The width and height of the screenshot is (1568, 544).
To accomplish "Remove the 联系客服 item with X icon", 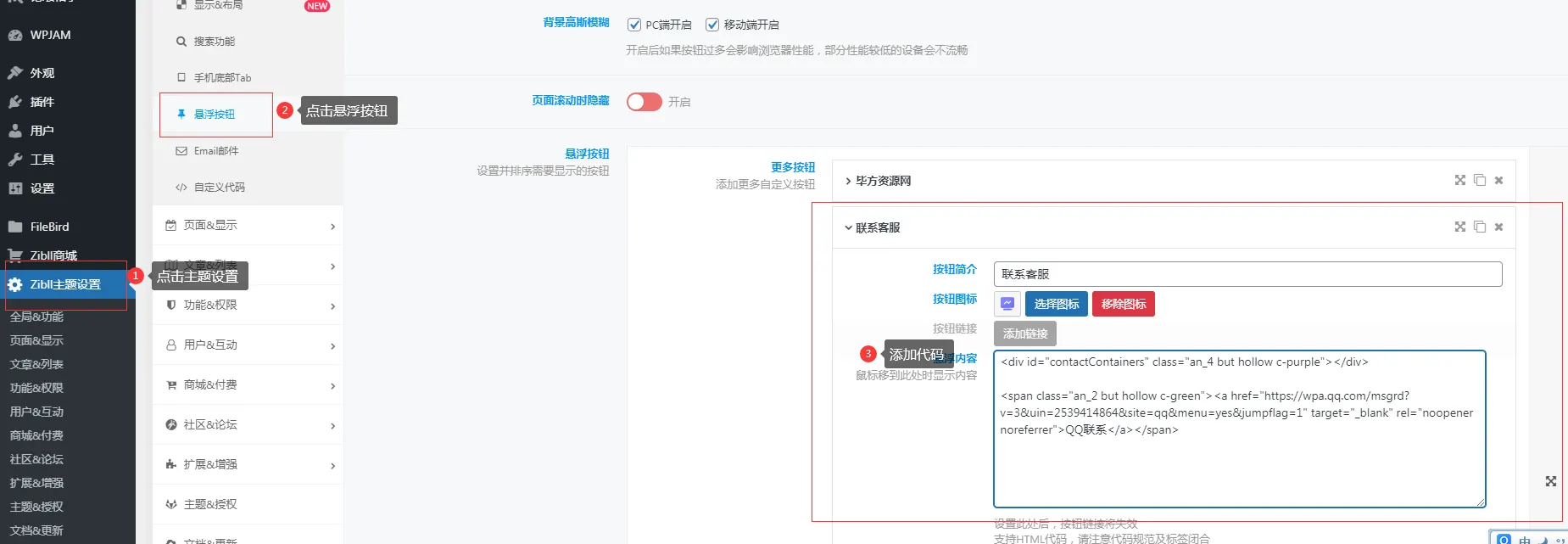I will tap(1498, 227).
